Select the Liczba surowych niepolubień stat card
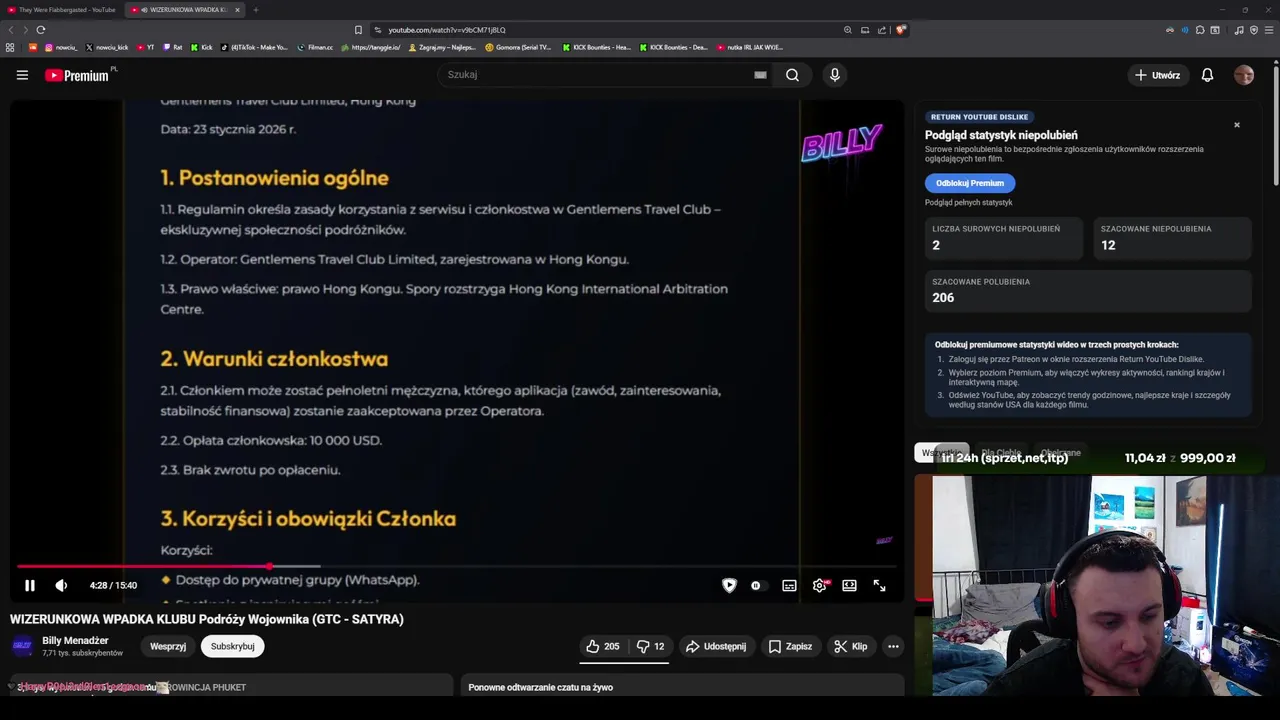Screen dimensions: 1280x720 tap(1003, 238)
